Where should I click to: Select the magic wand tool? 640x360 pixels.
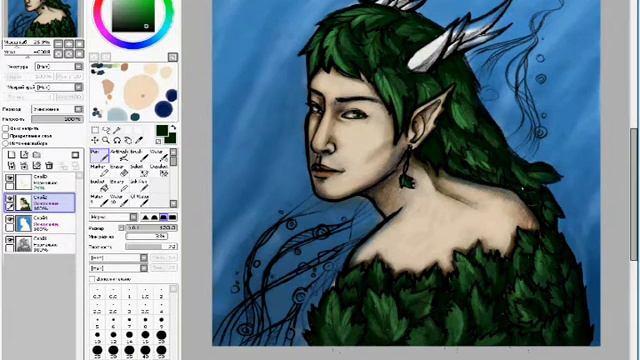pyautogui.click(x=117, y=130)
